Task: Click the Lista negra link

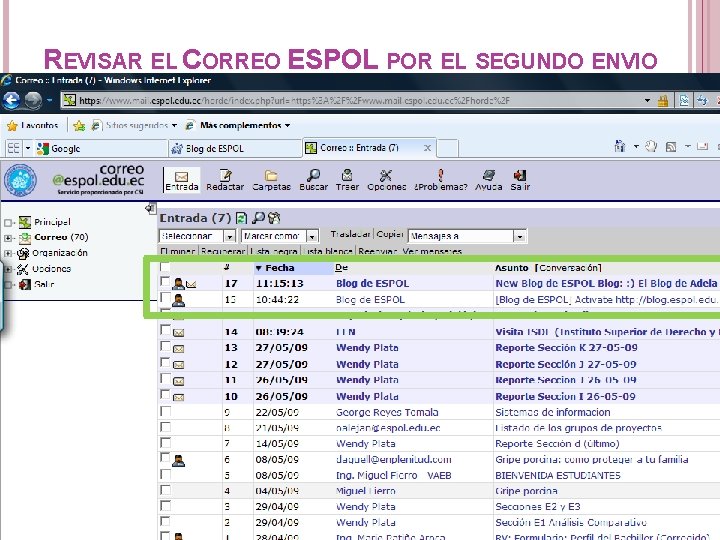Action: click(276, 252)
